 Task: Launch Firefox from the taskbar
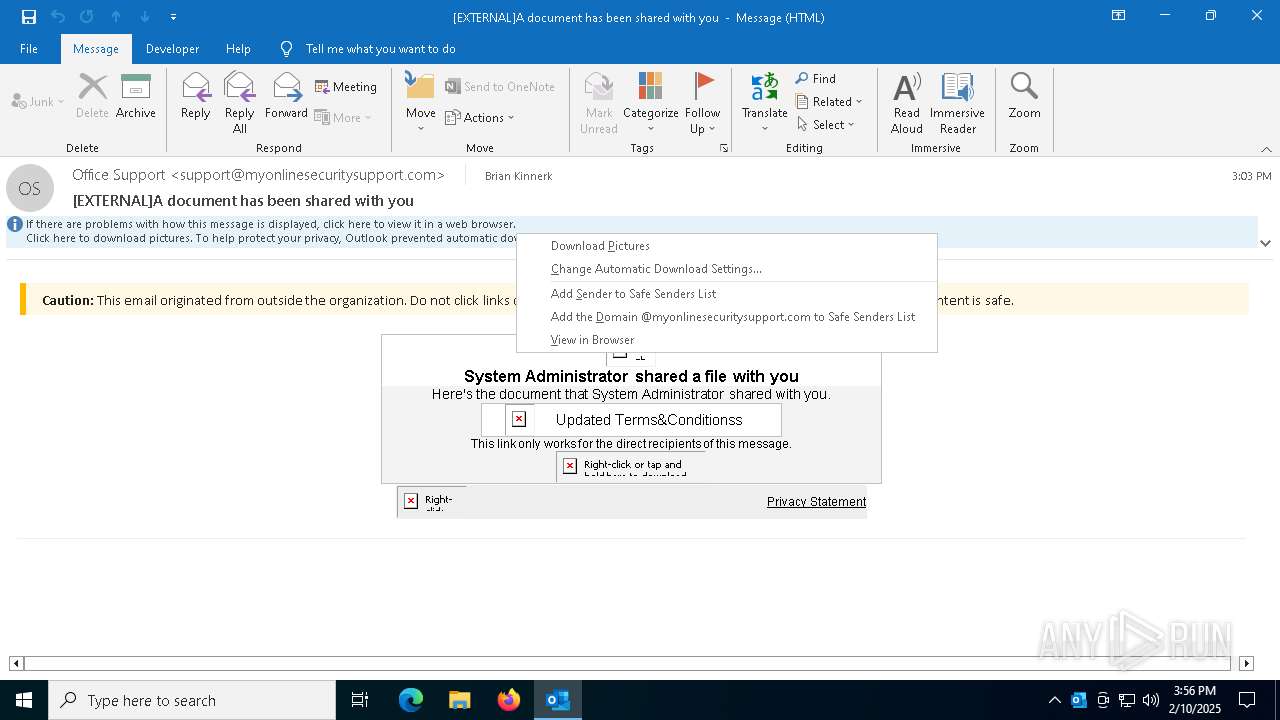tap(509, 700)
